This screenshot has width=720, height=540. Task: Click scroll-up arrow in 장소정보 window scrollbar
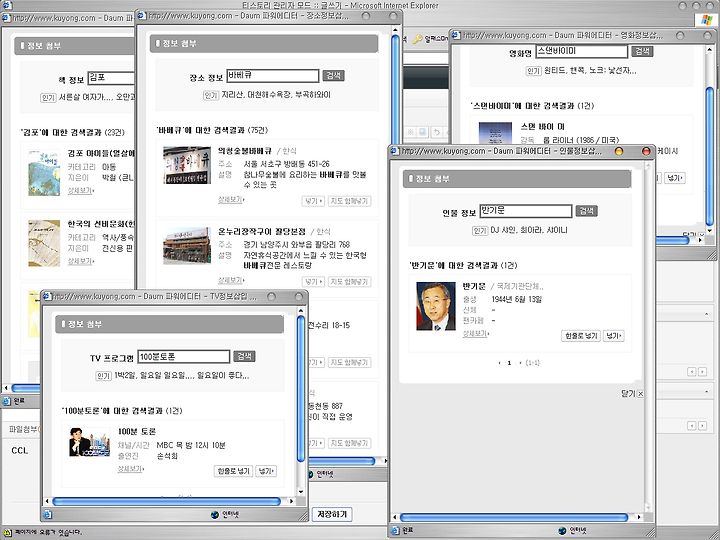tap(395, 30)
